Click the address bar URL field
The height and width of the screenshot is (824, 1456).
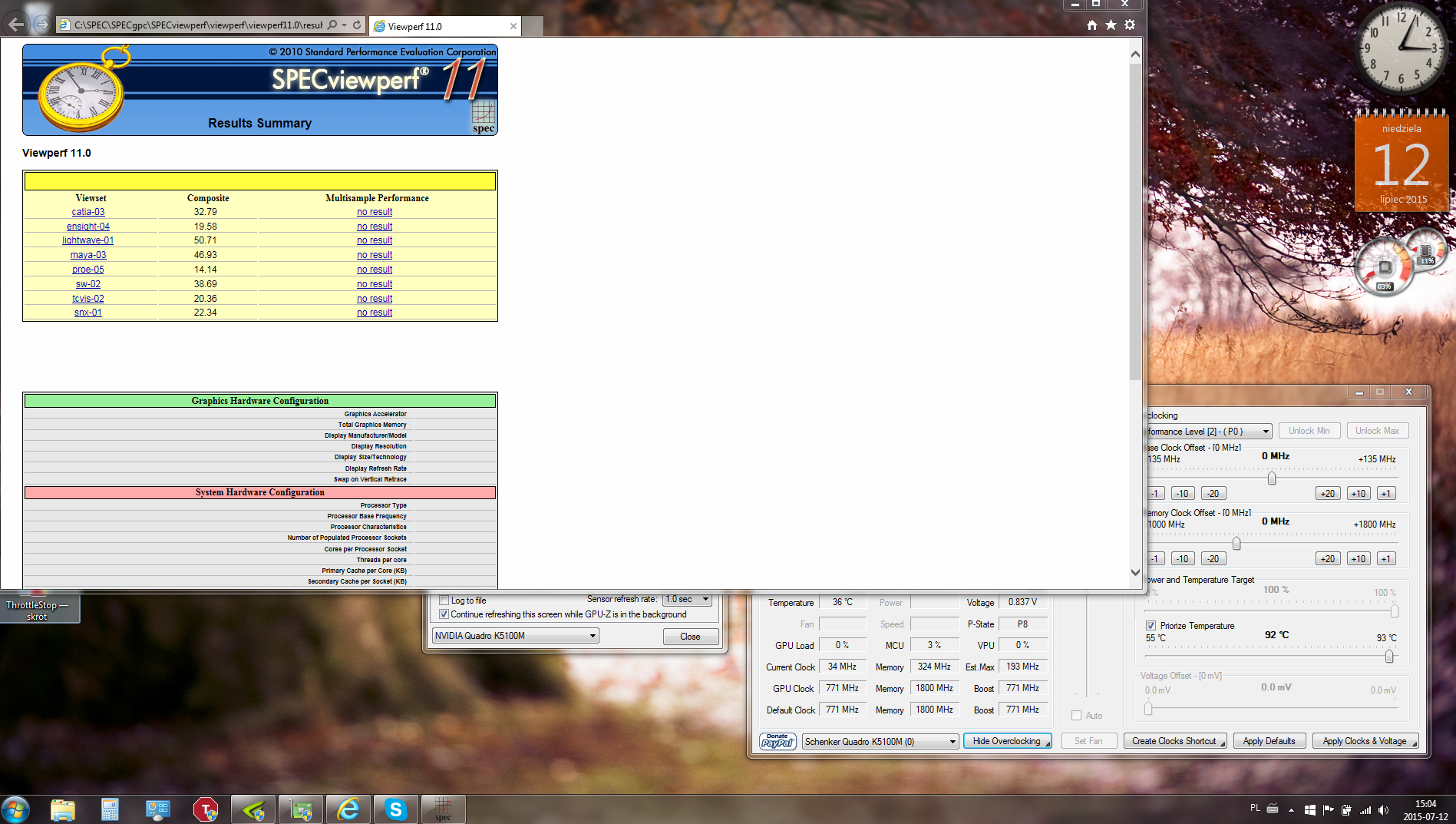[198, 25]
